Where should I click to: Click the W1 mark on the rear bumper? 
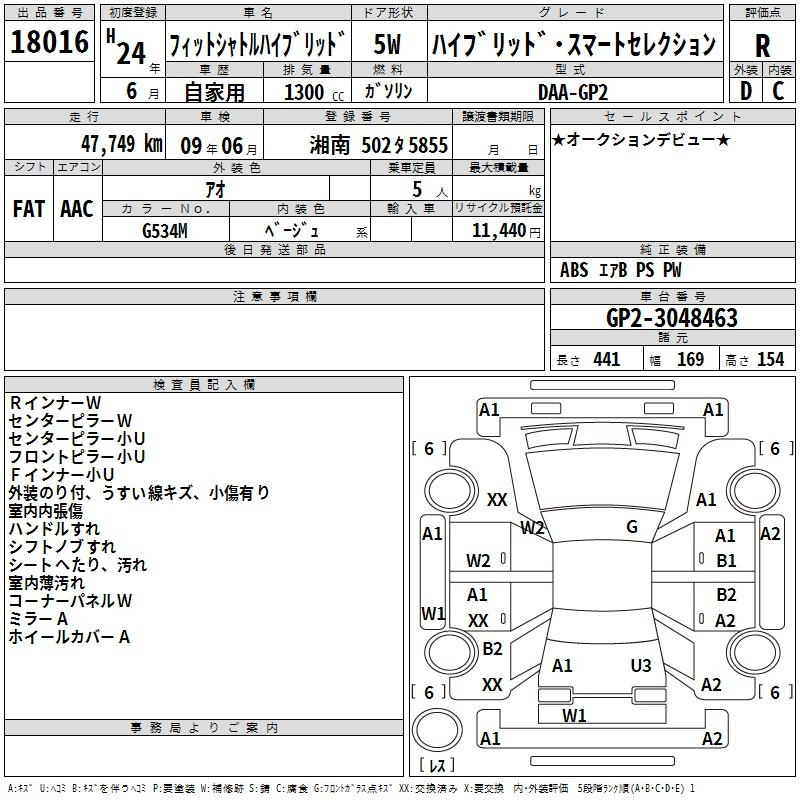pos(574,715)
